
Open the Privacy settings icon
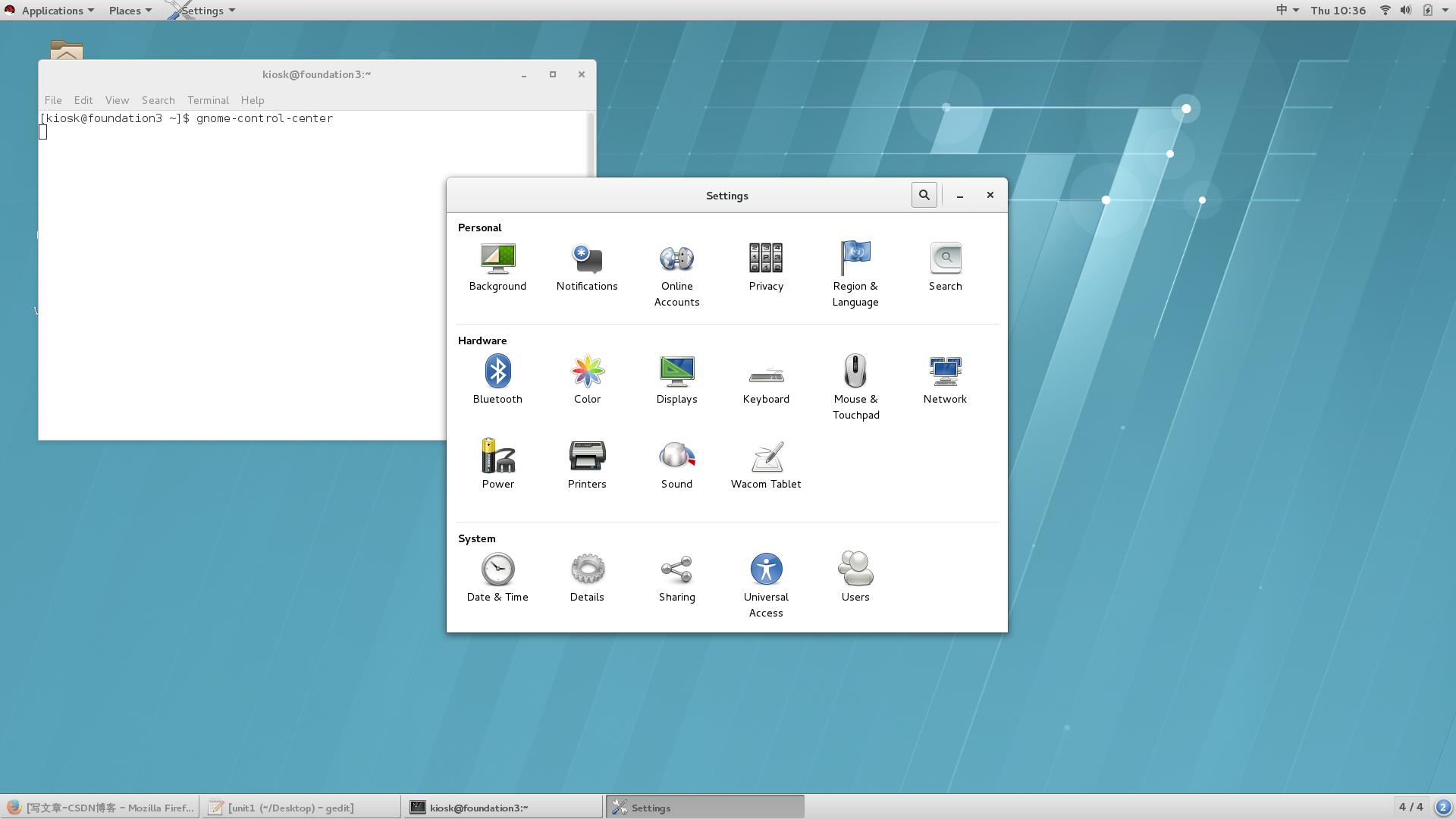click(x=766, y=259)
